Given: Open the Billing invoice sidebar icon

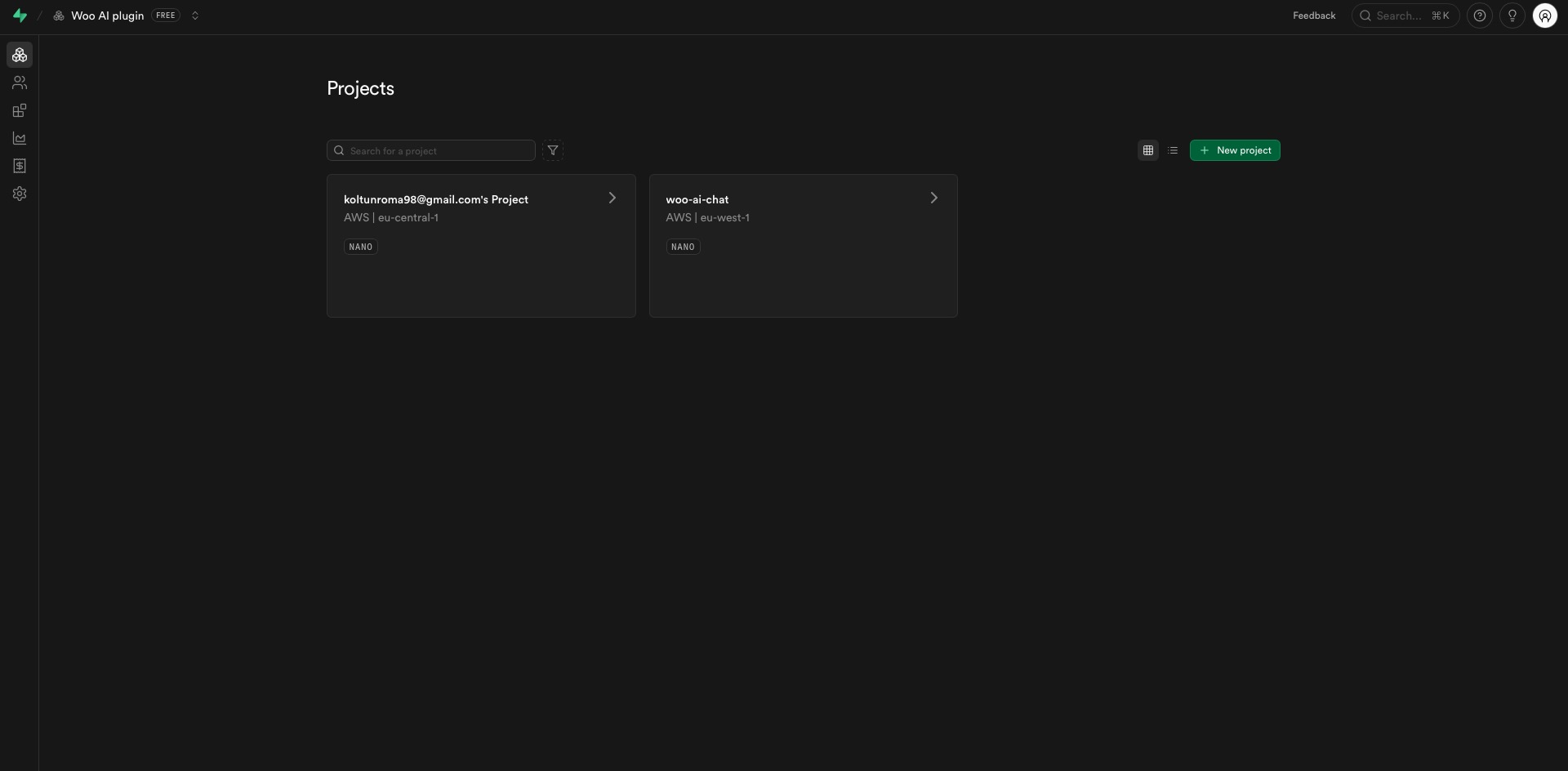Looking at the screenshot, I should 19,166.
